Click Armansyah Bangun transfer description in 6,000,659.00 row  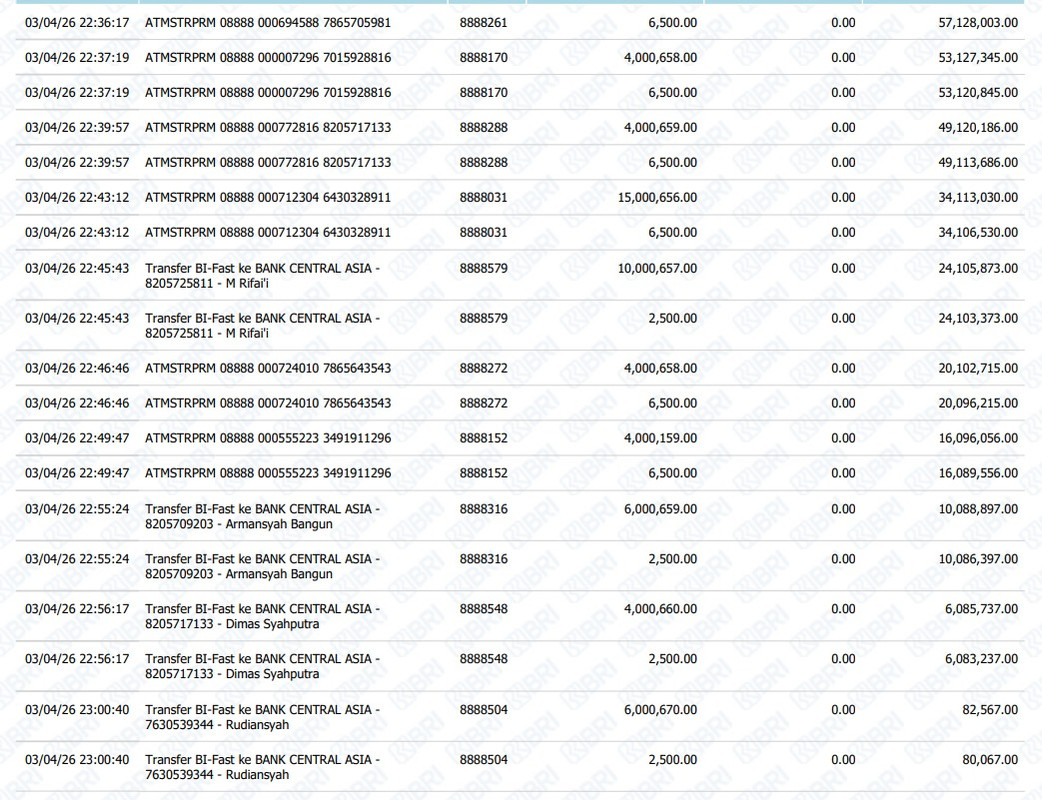262,516
